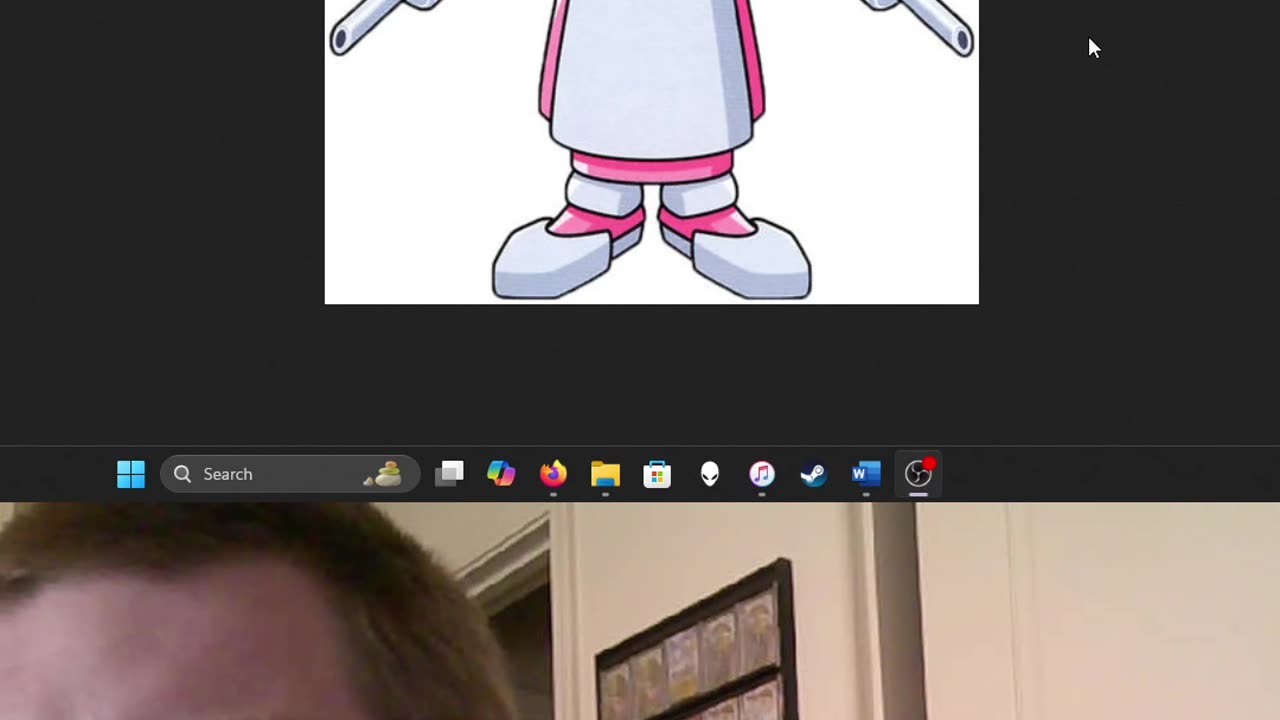Open Microsoft Store from the taskbar
The width and height of the screenshot is (1280, 720).
(x=657, y=474)
